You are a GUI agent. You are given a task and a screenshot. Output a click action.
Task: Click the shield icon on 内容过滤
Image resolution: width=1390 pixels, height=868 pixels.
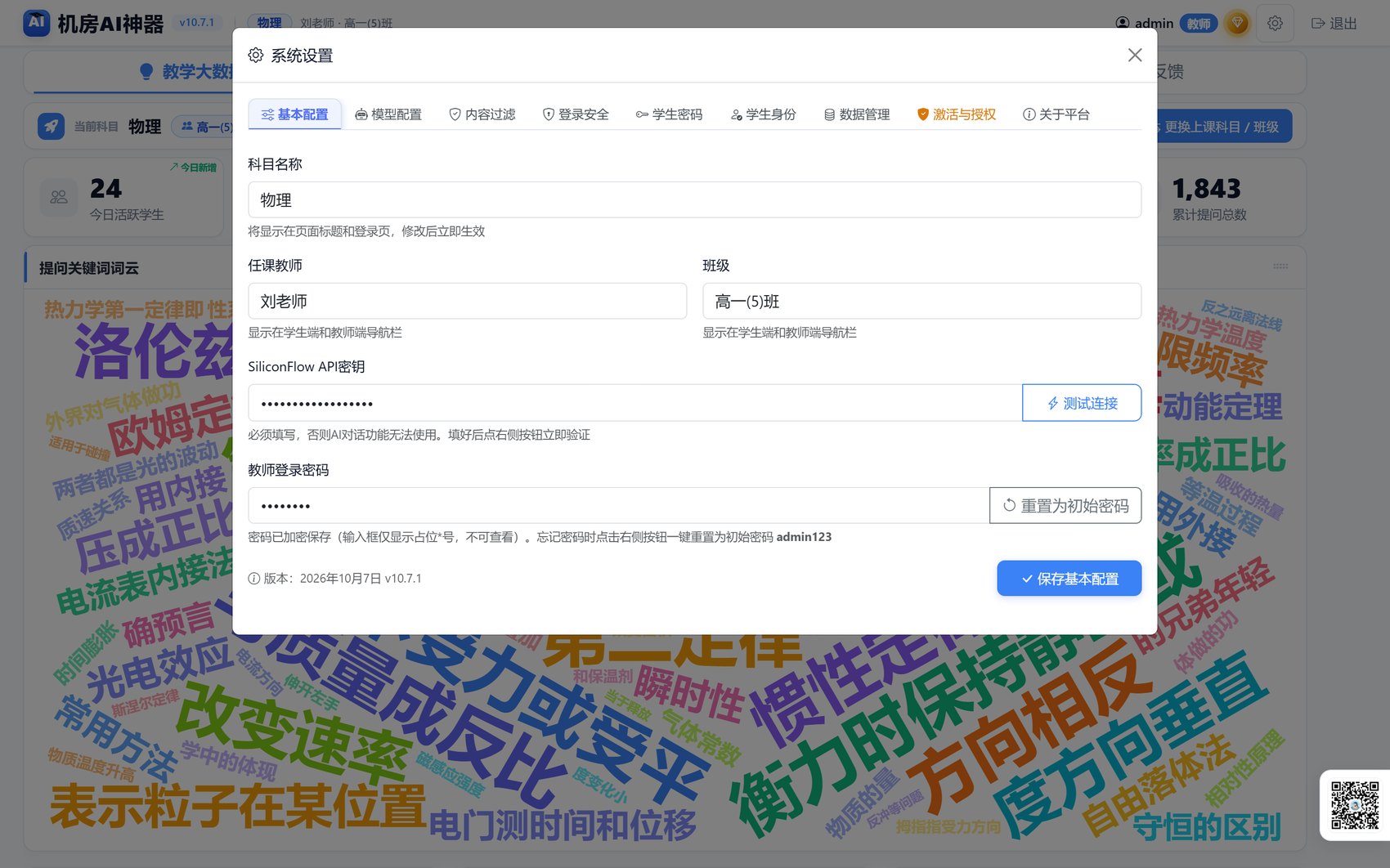point(455,115)
